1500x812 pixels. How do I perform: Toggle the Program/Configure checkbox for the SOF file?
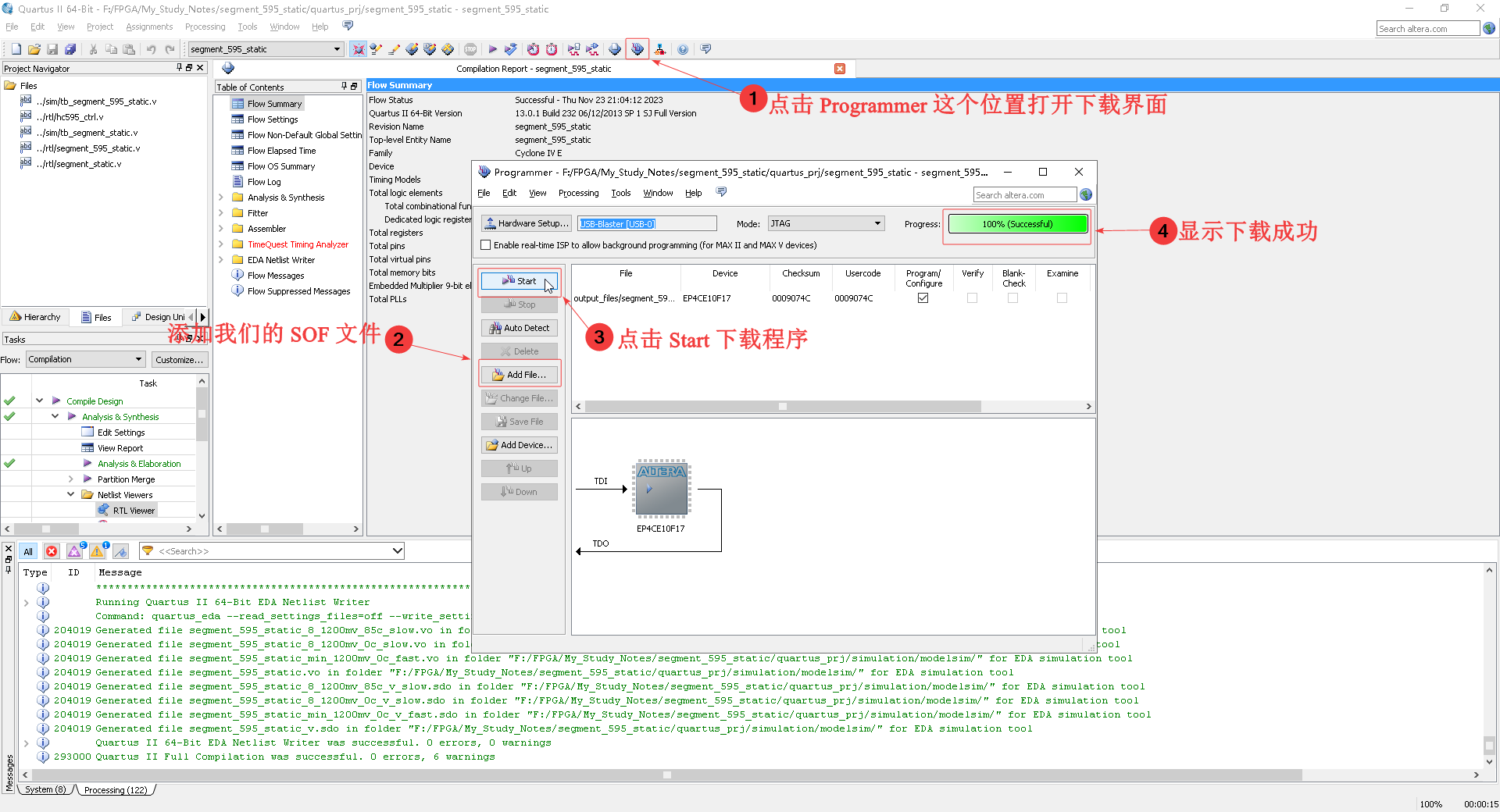coord(923,298)
